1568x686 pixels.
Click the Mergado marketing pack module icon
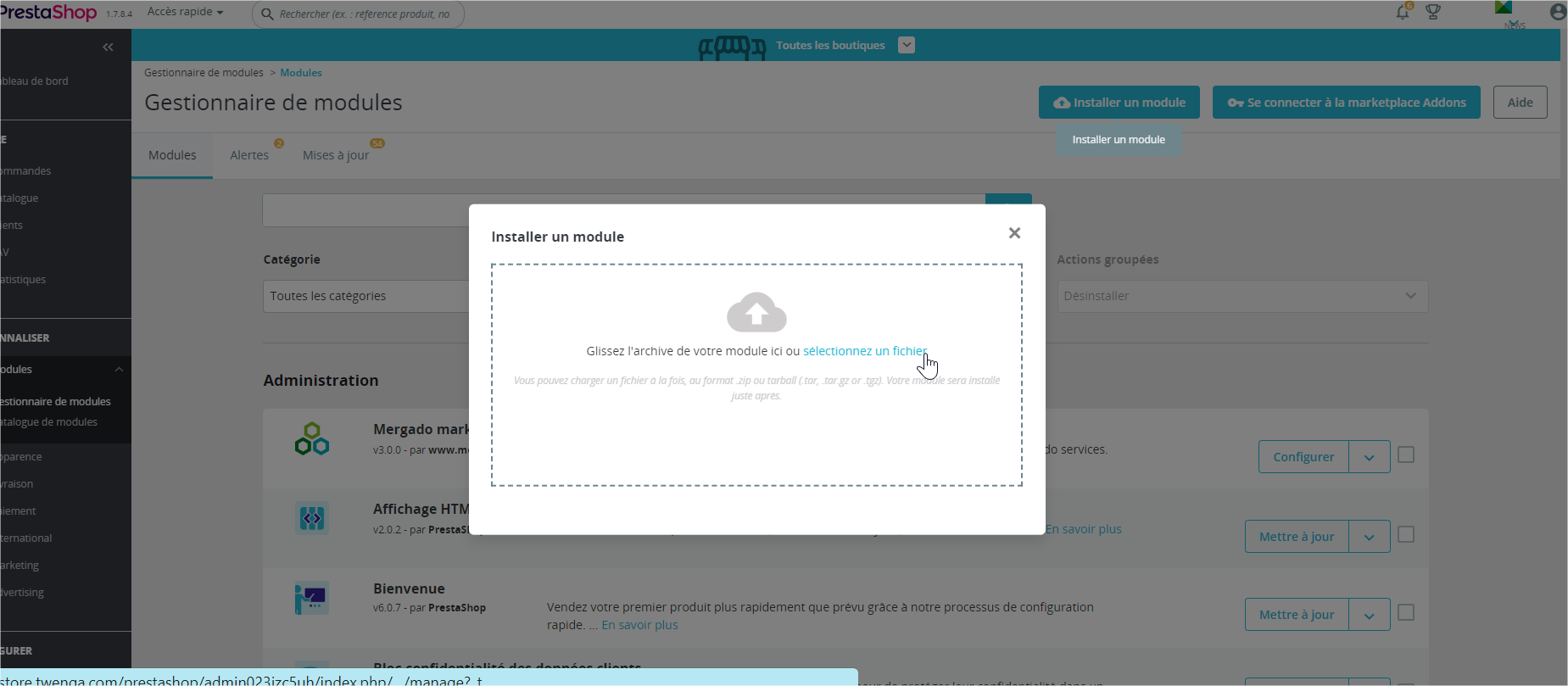[x=312, y=438]
